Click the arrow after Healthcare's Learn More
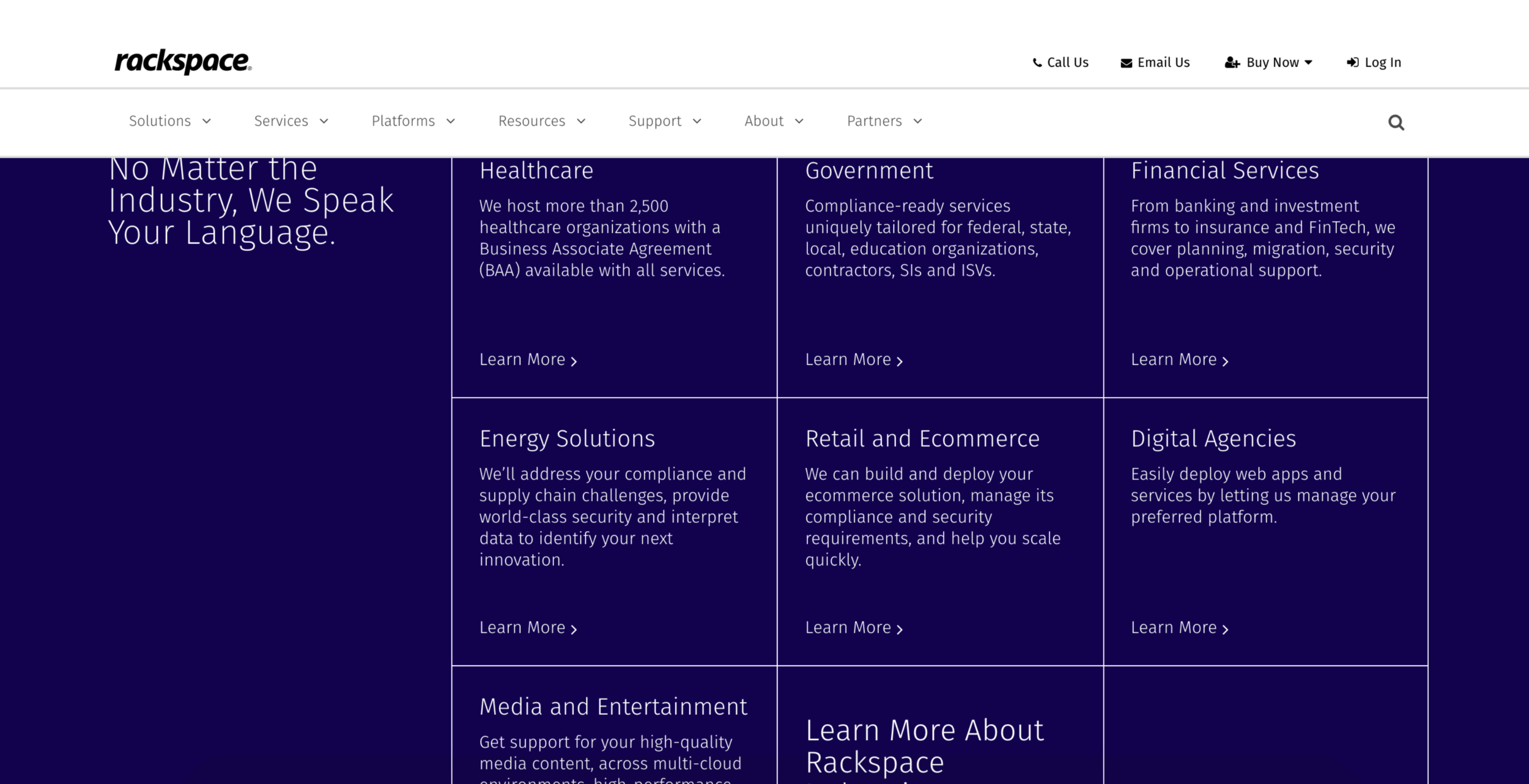Image resolution: width=1529 pixels, height=784 pixels. (x=573, y=361)
